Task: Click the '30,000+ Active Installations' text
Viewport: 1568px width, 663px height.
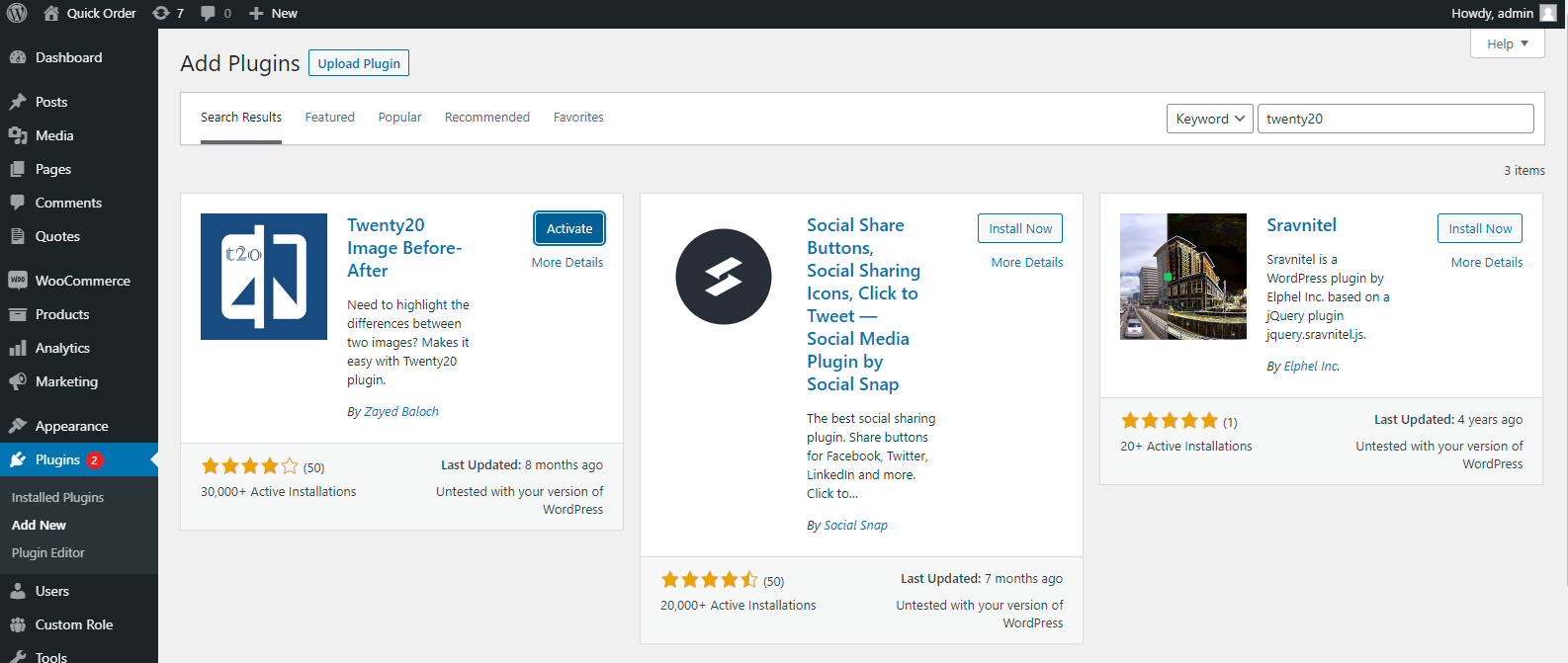Action: [279, 491]
